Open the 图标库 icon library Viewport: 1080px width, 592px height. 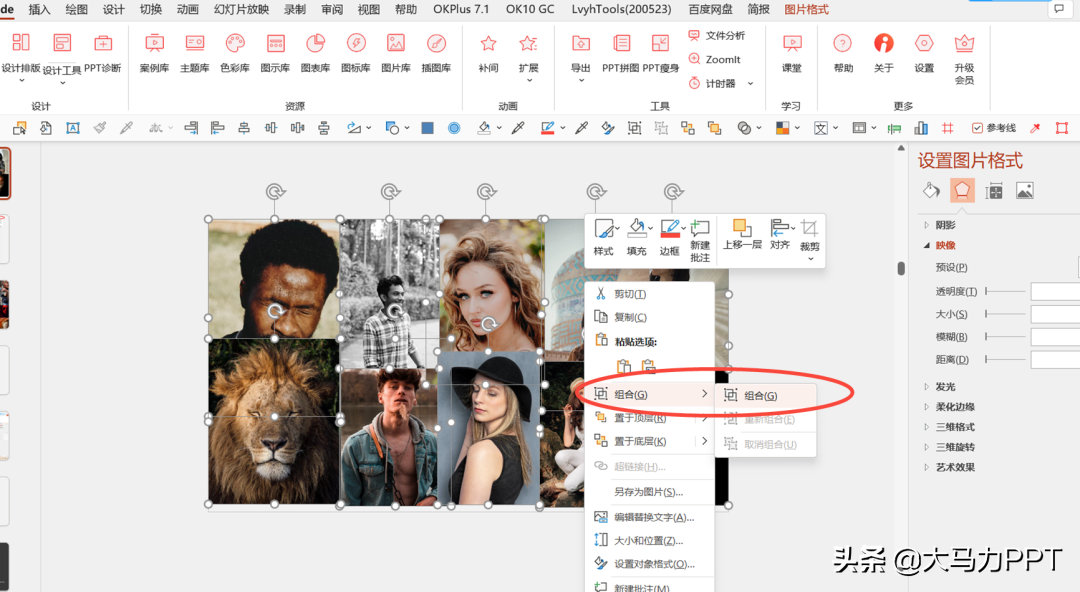[x=355, y=54]
